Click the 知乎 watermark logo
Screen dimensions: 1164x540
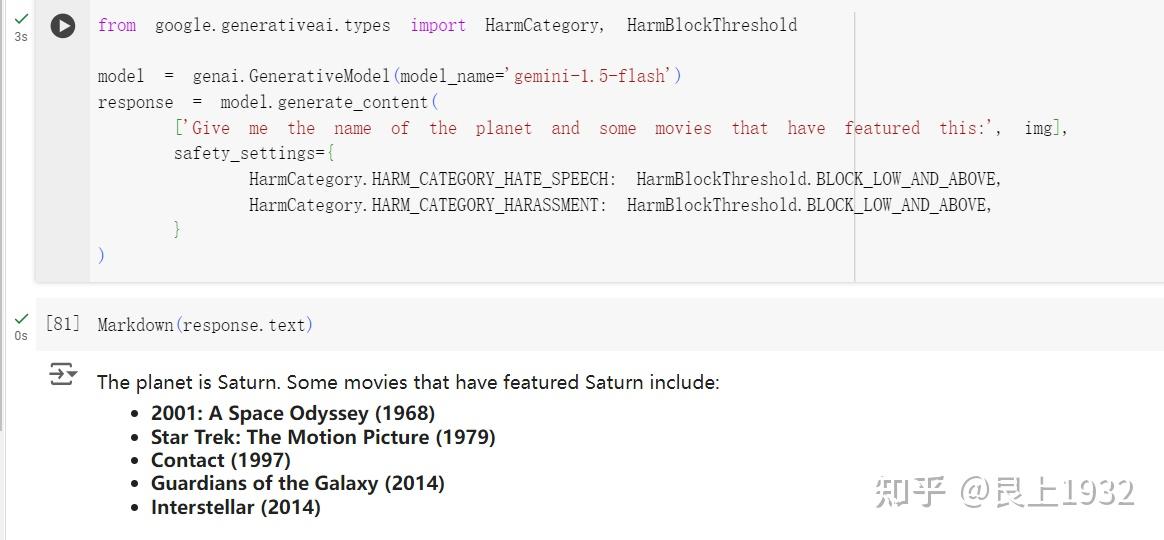[910, 491]
